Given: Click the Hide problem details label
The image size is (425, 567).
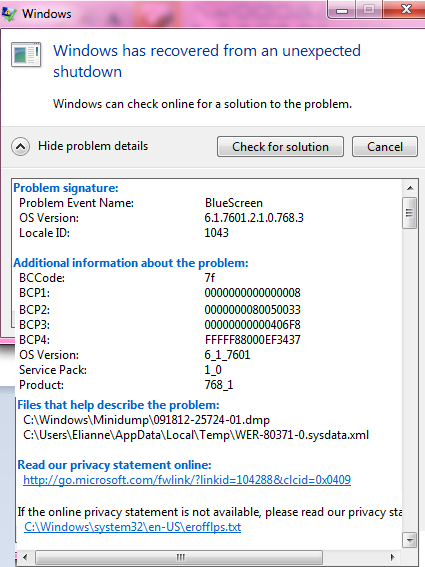Looking at the screenshot, I should click(93, 146).
